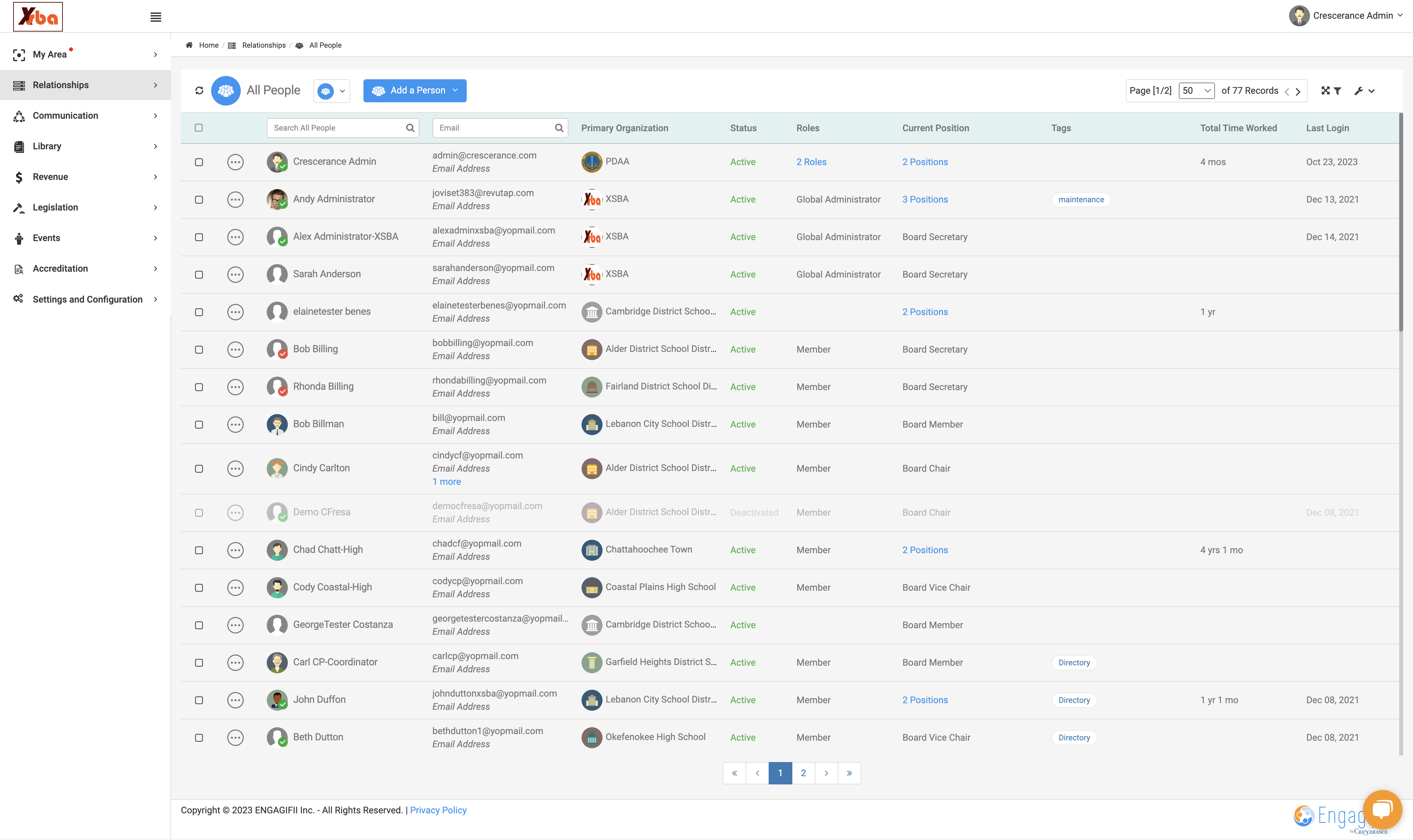The width and height of the screenshot is (1413, 840).
Task: Go to next page arrow in header
Action: [1298, 91]
